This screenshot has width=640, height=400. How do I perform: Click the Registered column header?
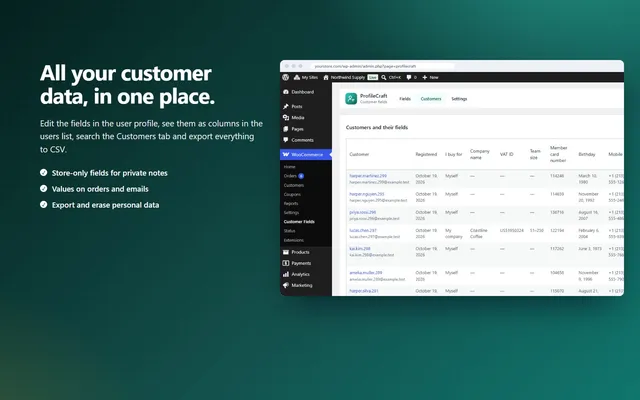(426, 154)
